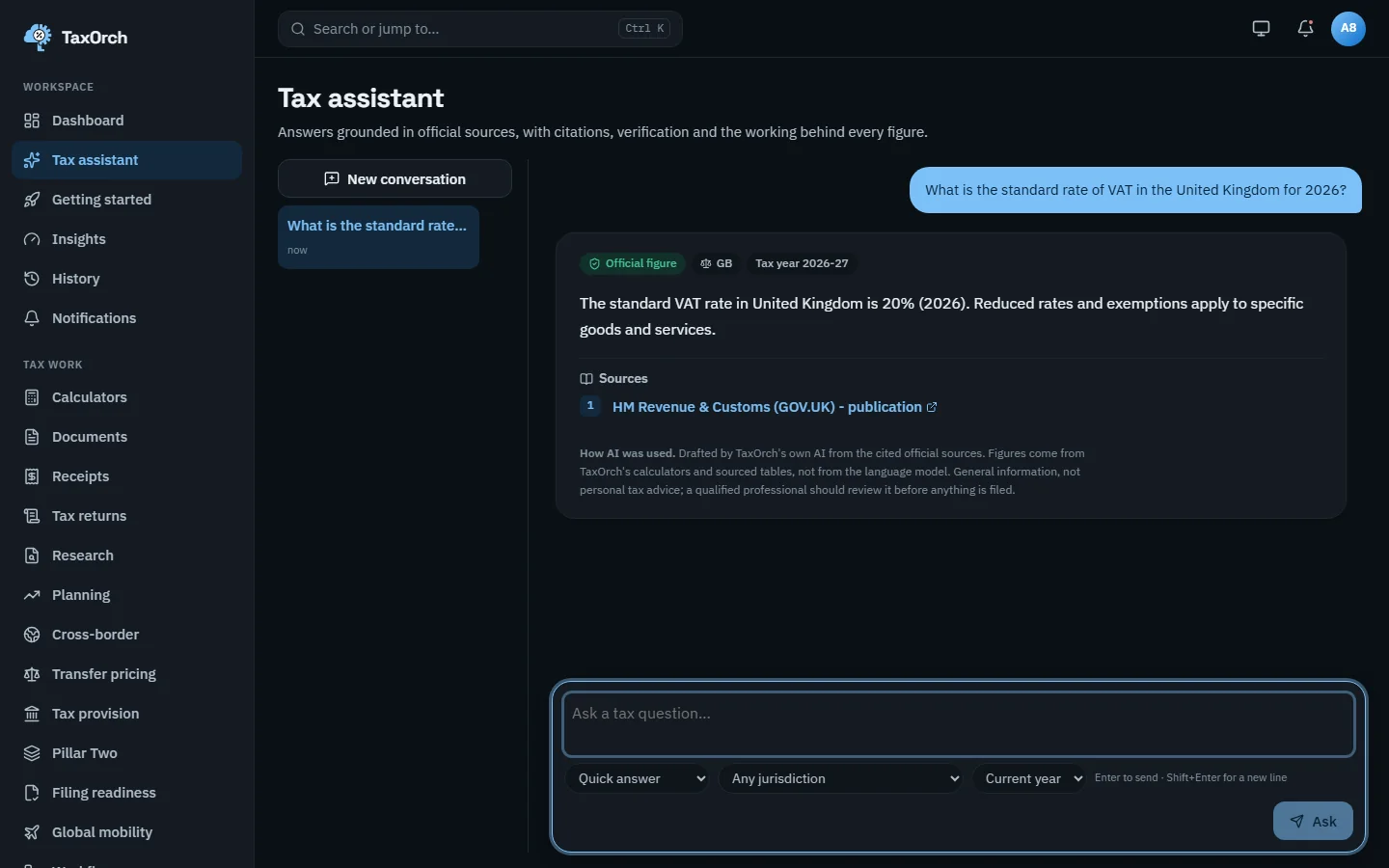
Task: Open the display monitor icon in header
Action: click(1261, 29)
